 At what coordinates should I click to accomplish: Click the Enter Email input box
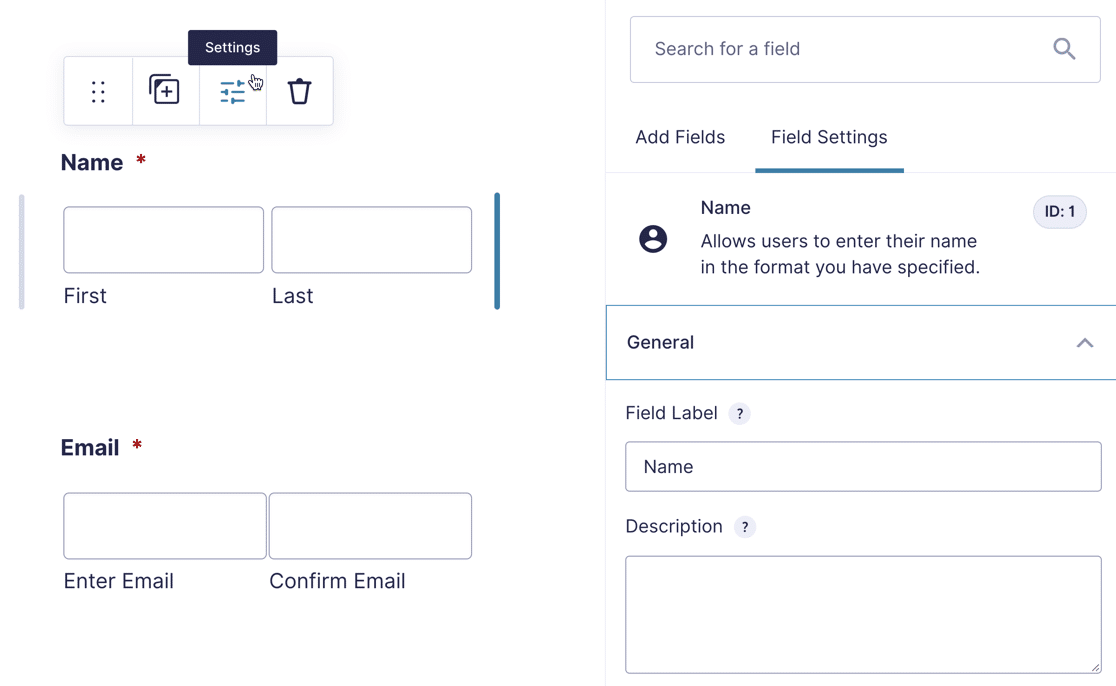(x=165, y=526)
